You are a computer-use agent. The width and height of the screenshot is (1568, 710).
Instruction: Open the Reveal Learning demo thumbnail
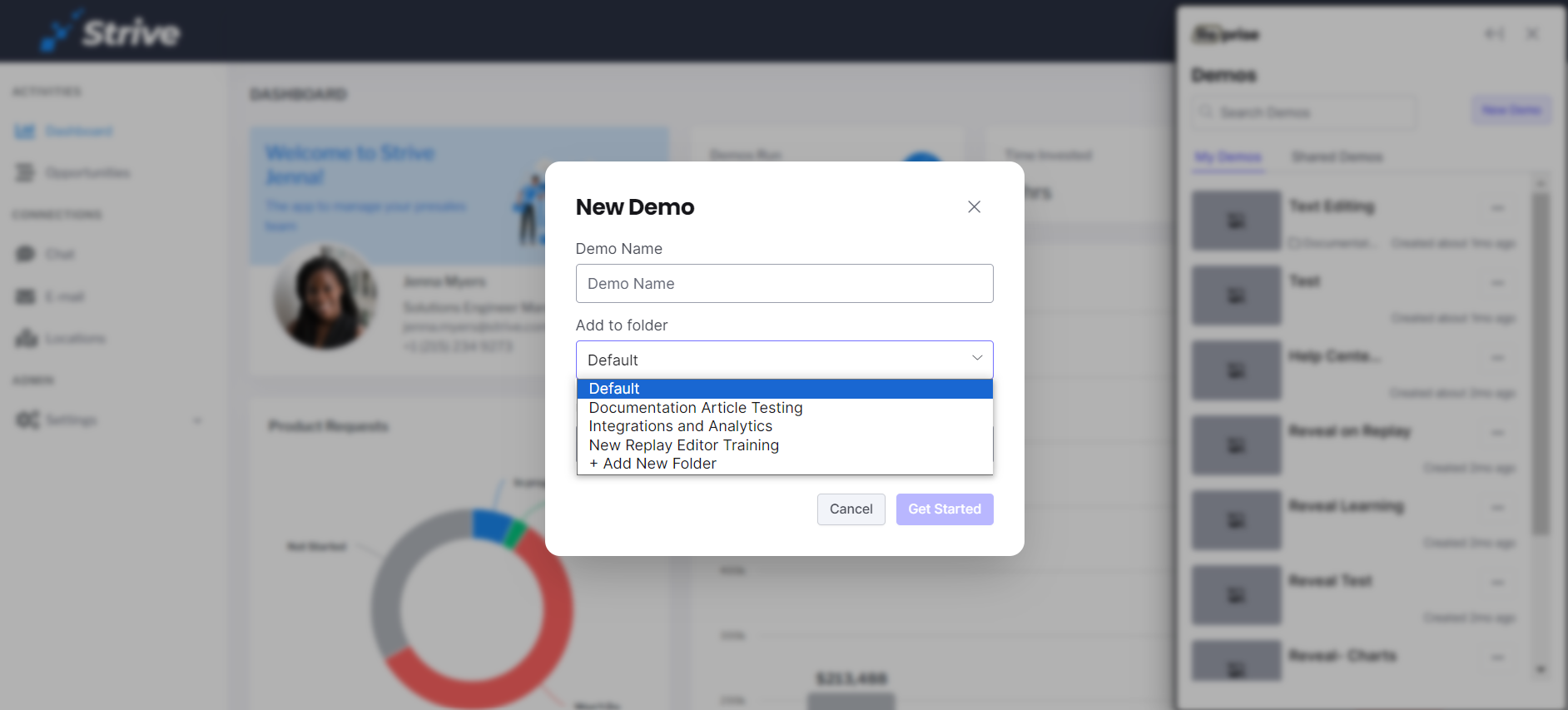tap(1237, 520)
